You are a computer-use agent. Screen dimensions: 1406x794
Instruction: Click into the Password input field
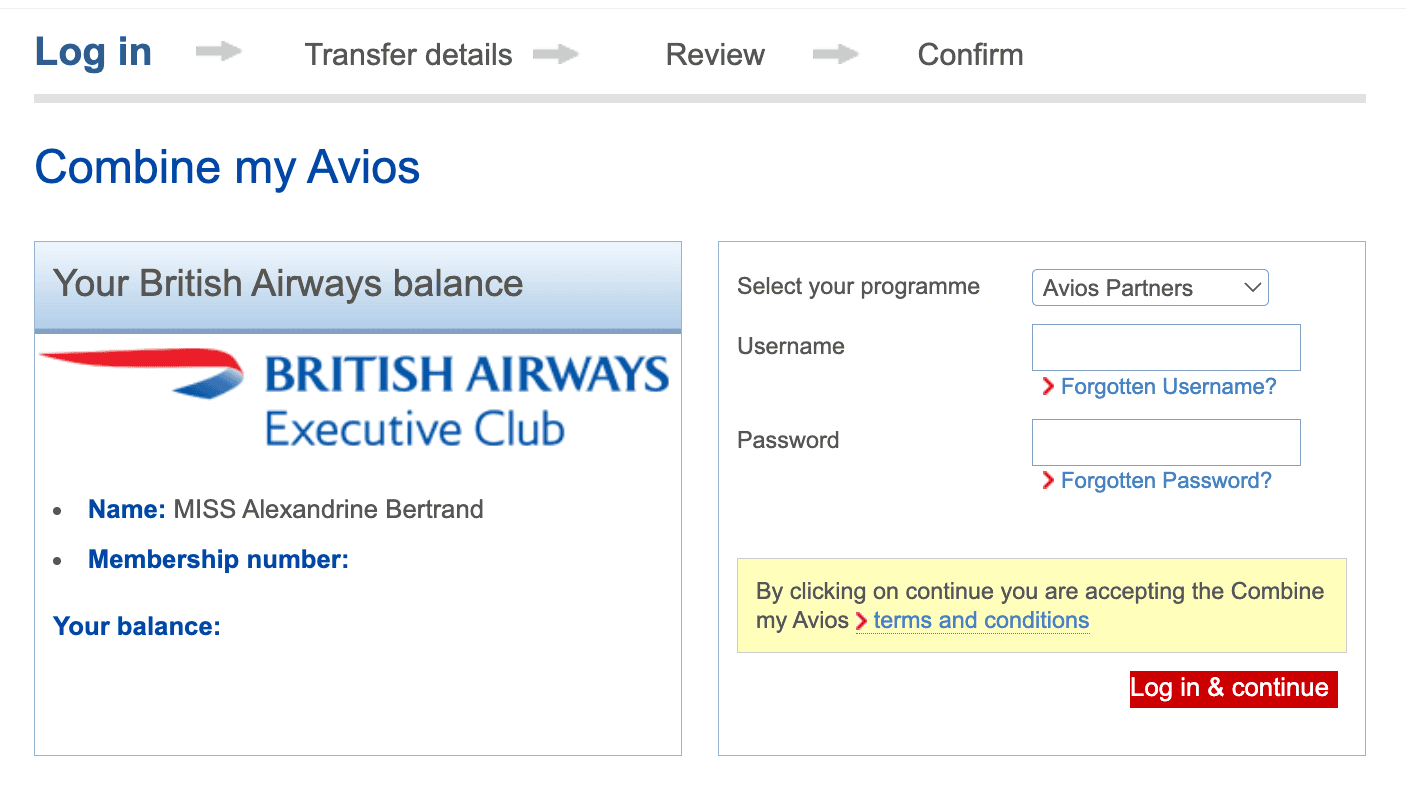pos(1165,442)
